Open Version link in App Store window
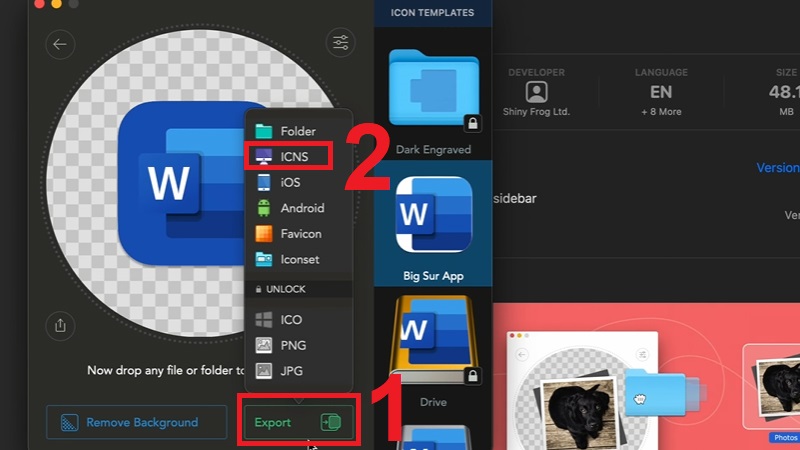800x450 pixels. click(x=778, y=167)
